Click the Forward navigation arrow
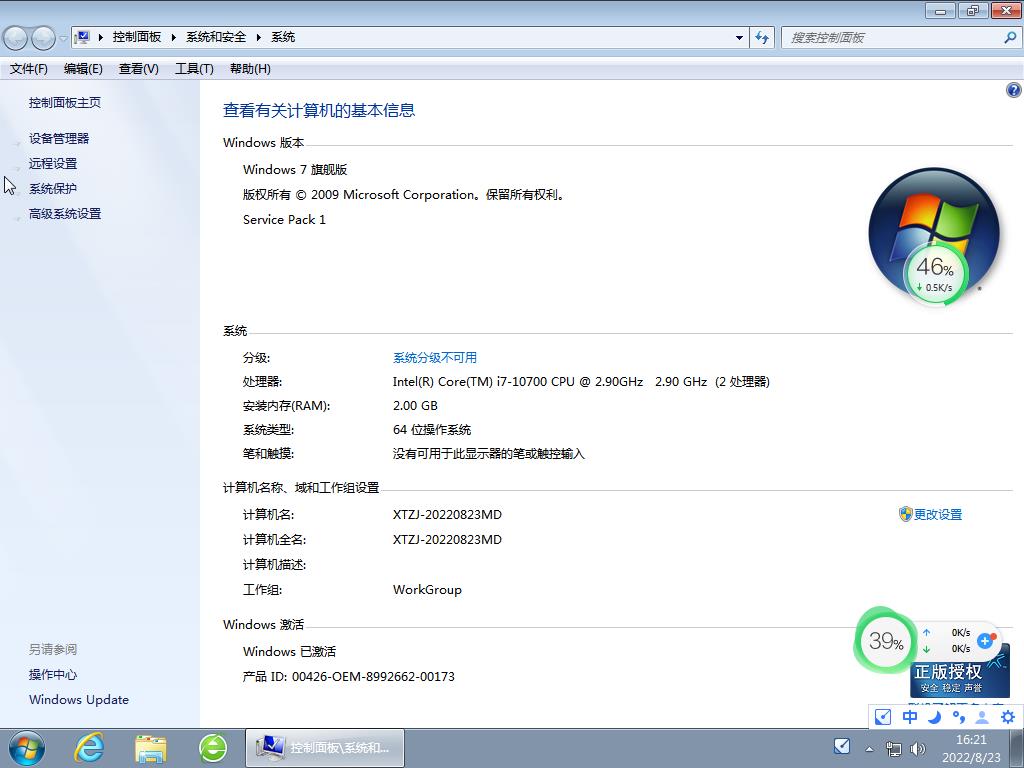The height and width of the screenshot is (768, 1024). 43,38
